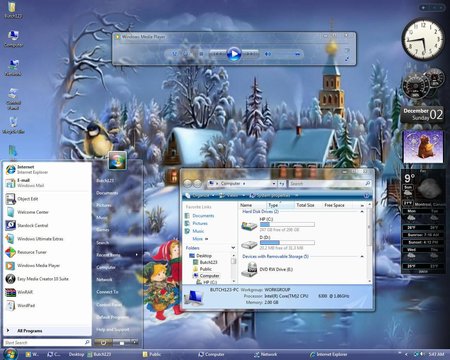This screenshot has height=360, width=450.
Task: Select the D (D:) drive
Action: tap(278, 242)
